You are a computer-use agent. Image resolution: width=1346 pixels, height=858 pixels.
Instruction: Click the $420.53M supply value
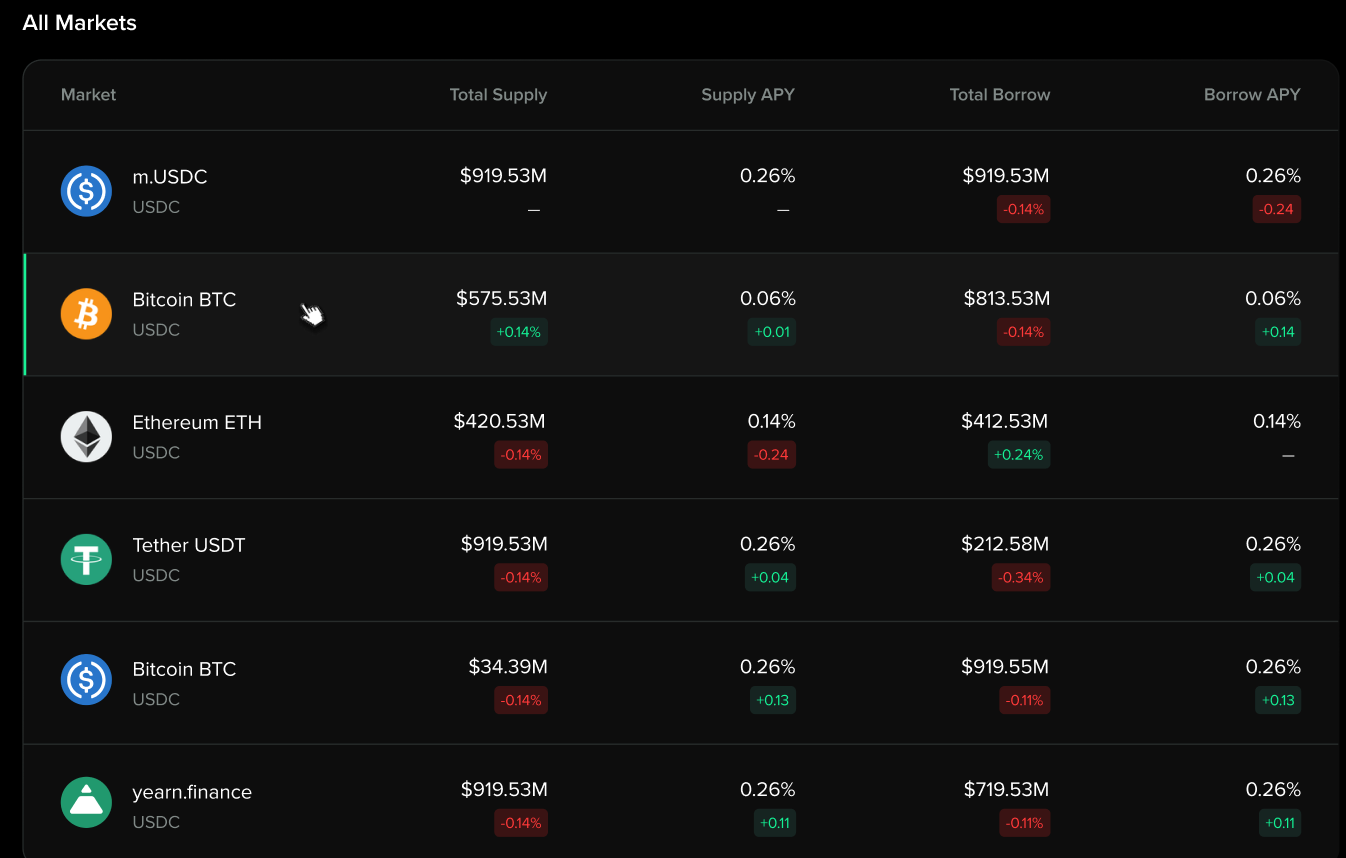point(500,422)
